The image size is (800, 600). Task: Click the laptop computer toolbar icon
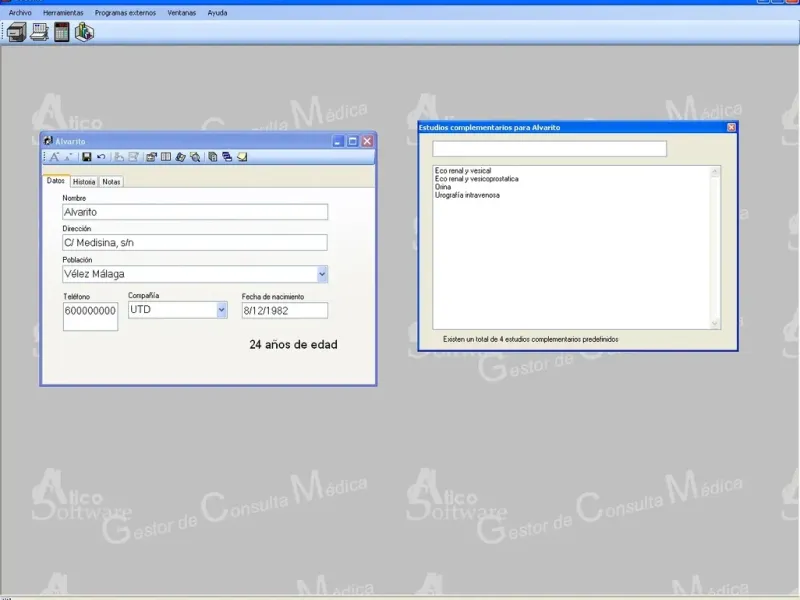(x=39, y=33)
